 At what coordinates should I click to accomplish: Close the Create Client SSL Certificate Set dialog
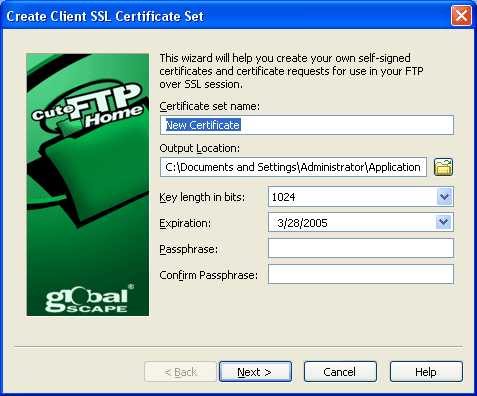click(x=461, y=16)
